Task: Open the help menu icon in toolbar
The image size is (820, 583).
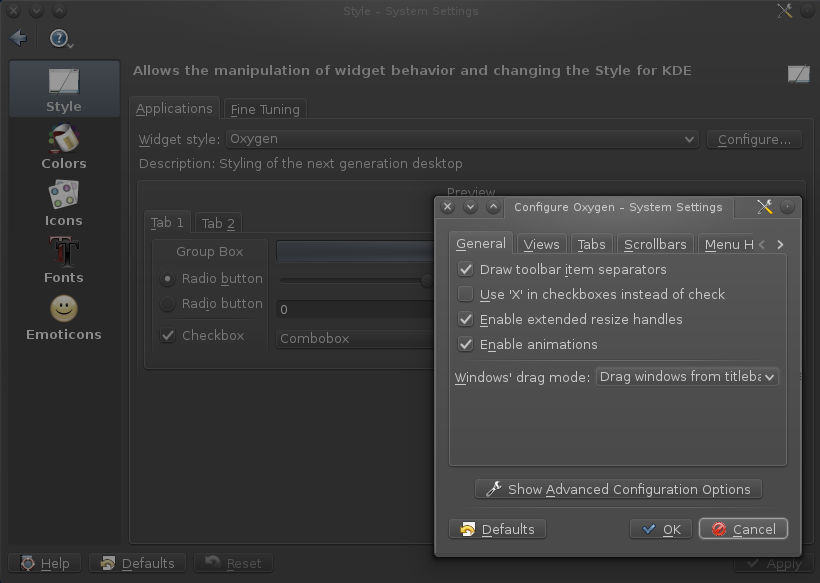Action: point(61,39)
